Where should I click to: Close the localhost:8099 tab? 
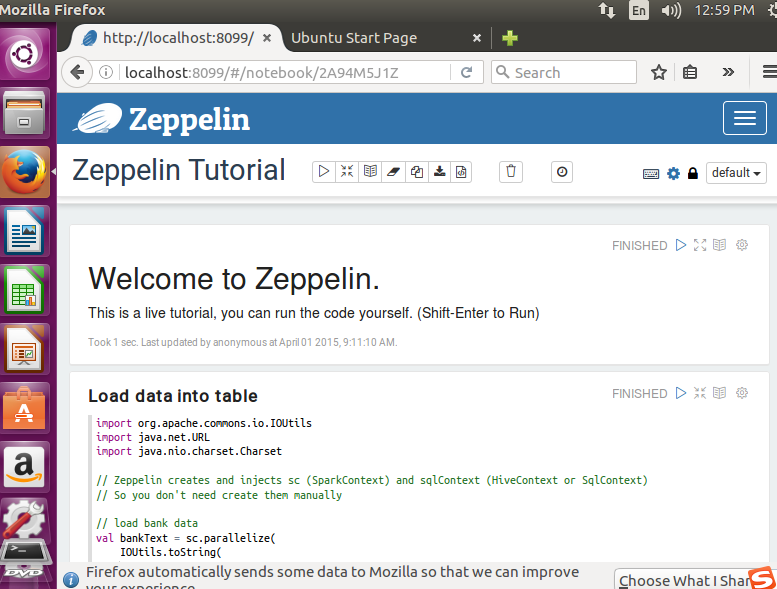point(267,38)
